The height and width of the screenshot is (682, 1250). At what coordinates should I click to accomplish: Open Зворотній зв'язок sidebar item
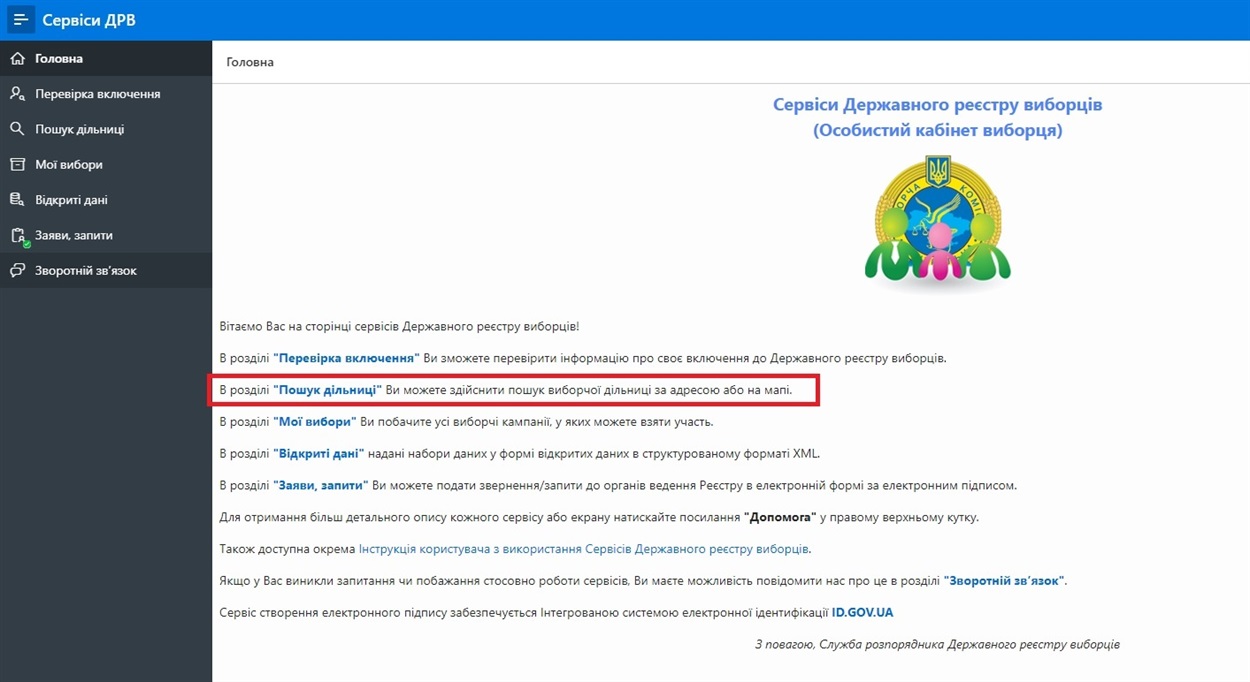tap(106, 271)
